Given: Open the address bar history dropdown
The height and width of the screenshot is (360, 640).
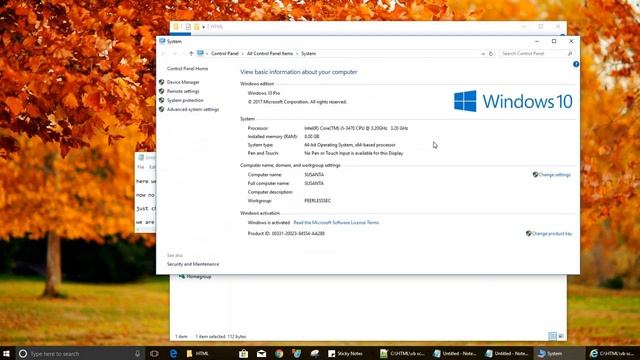Looking at the screenshot, I should tap(483, 53).
